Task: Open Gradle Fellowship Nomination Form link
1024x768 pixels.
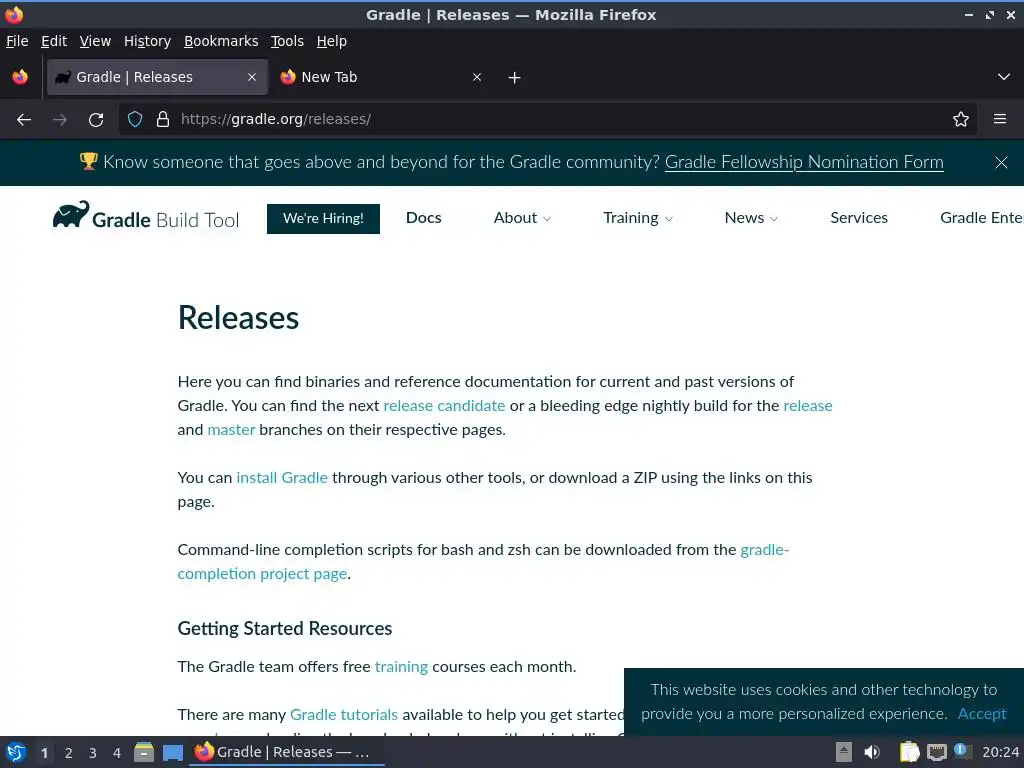Action: point(804,162)
